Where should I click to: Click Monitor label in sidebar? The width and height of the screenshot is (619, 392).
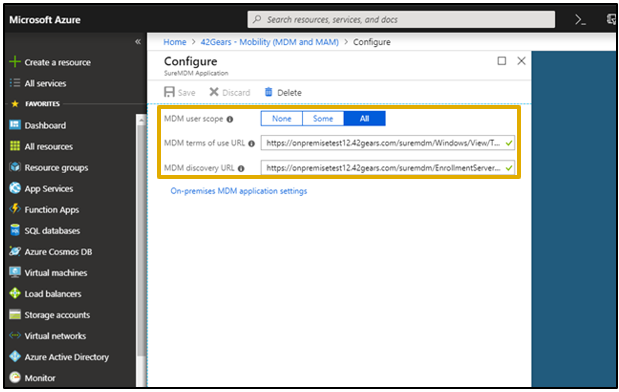40,378
